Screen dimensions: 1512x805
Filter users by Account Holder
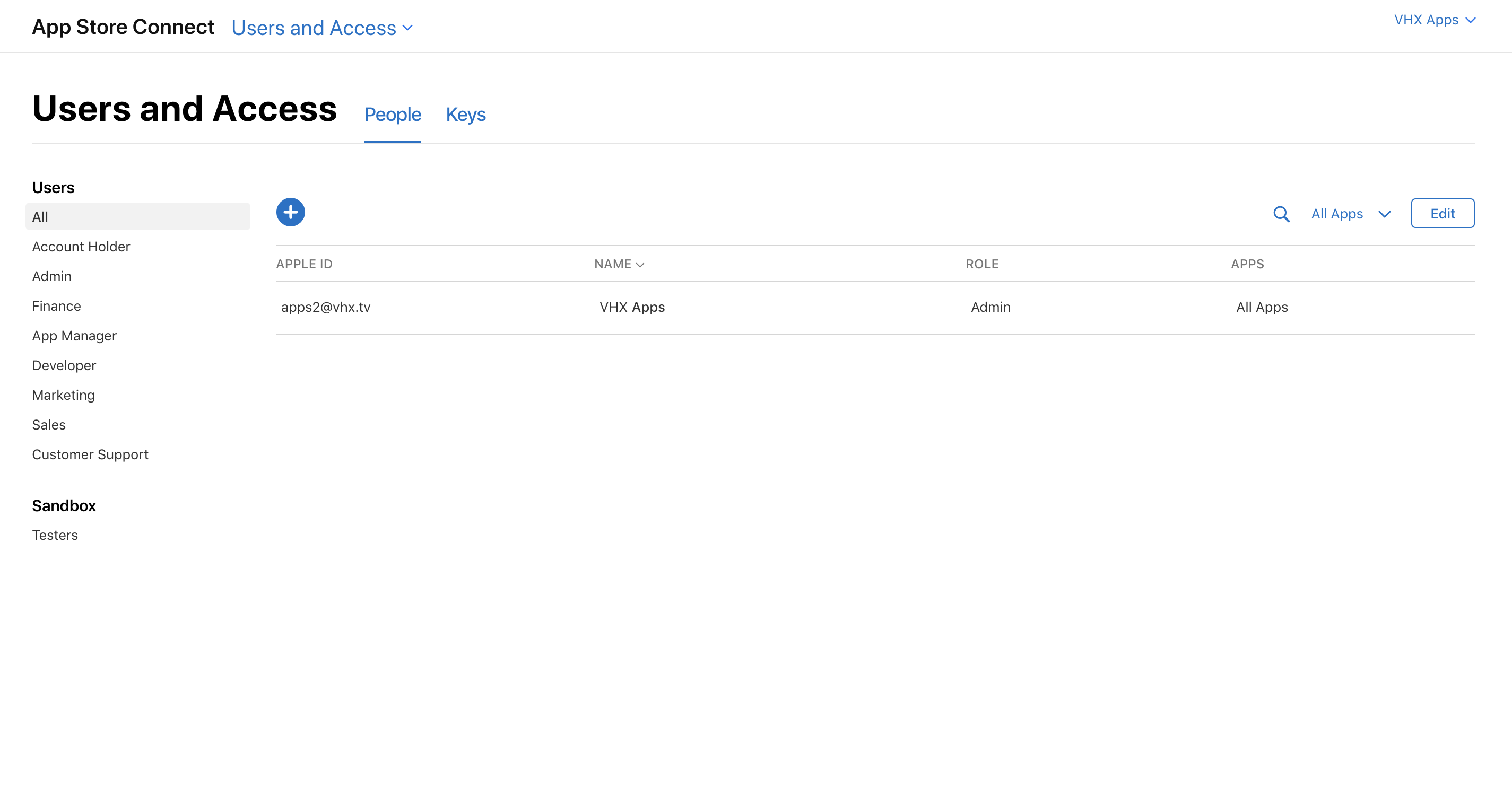(x=81, y=247)
